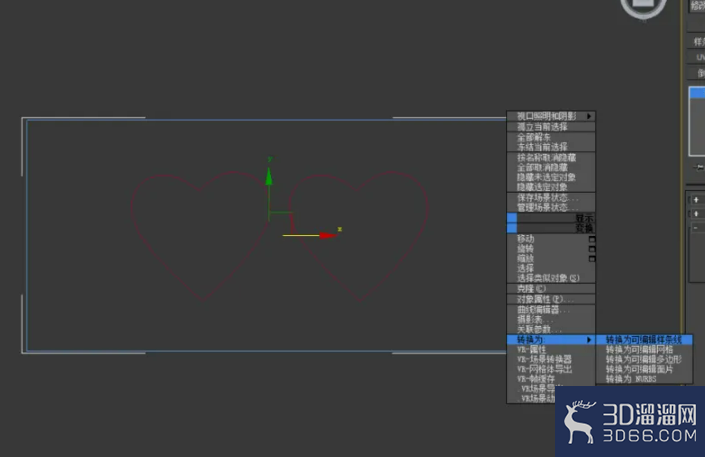Click the arrow beside 视口照明和阴影
The width and height of the screenshot is (705, 457).
tap(589, 116)
